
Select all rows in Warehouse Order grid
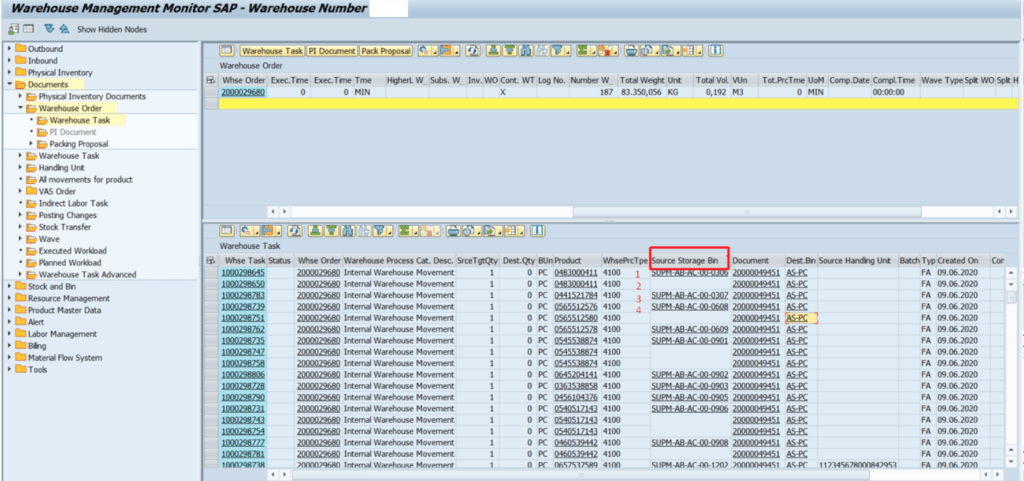pyautogui.click(x=210, y=80)
